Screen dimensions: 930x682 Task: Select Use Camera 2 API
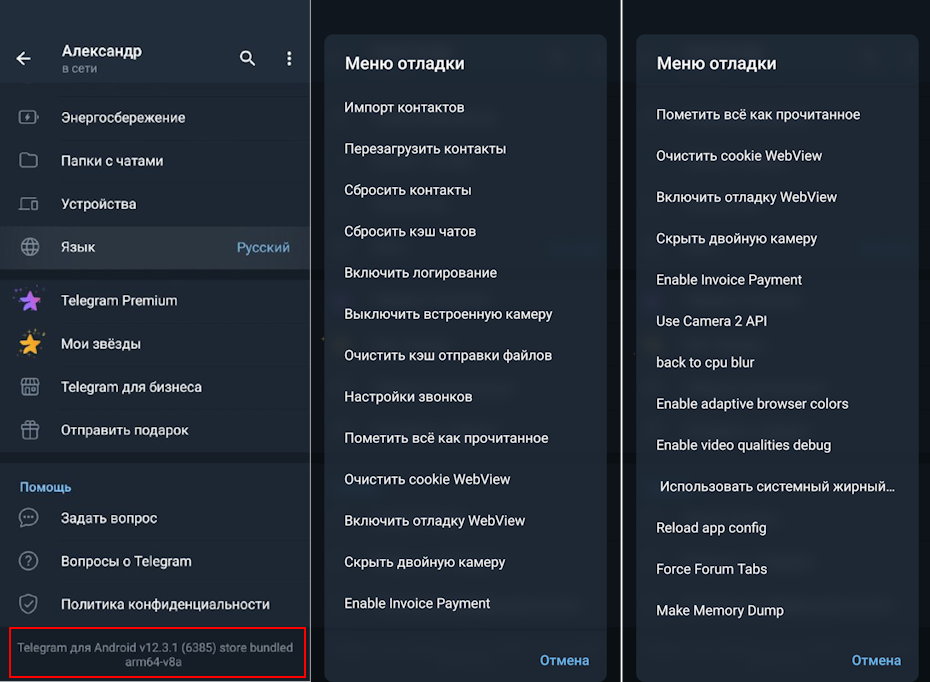pyautogui.click(x=711, y=321)
